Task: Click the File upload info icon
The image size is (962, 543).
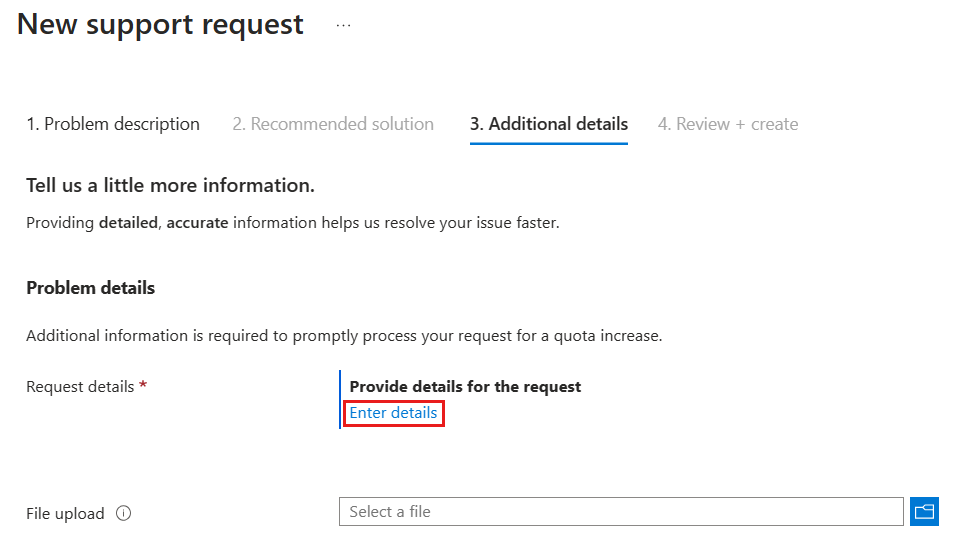Action: tap(124, 513)
